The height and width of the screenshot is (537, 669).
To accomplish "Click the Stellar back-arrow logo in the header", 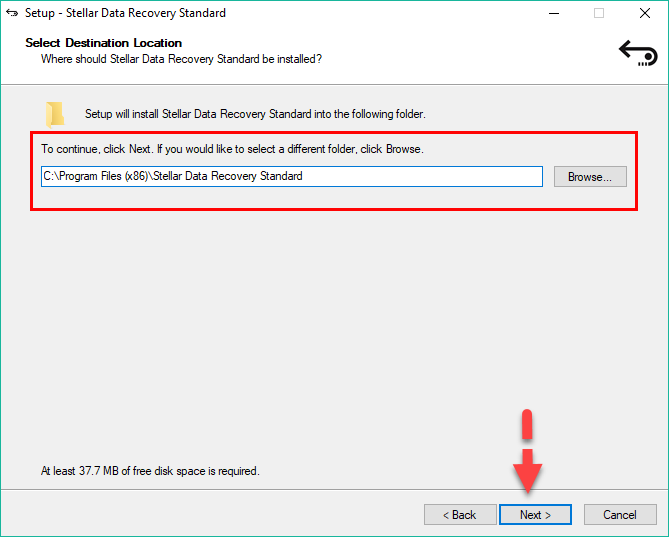I will click(637, 51).
